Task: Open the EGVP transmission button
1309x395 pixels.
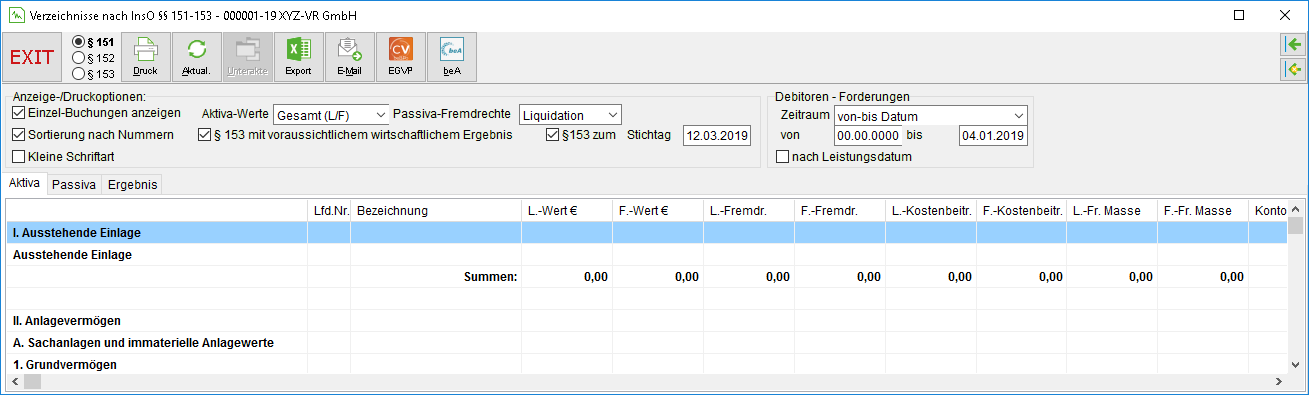Action: click(x=401, y=57)
